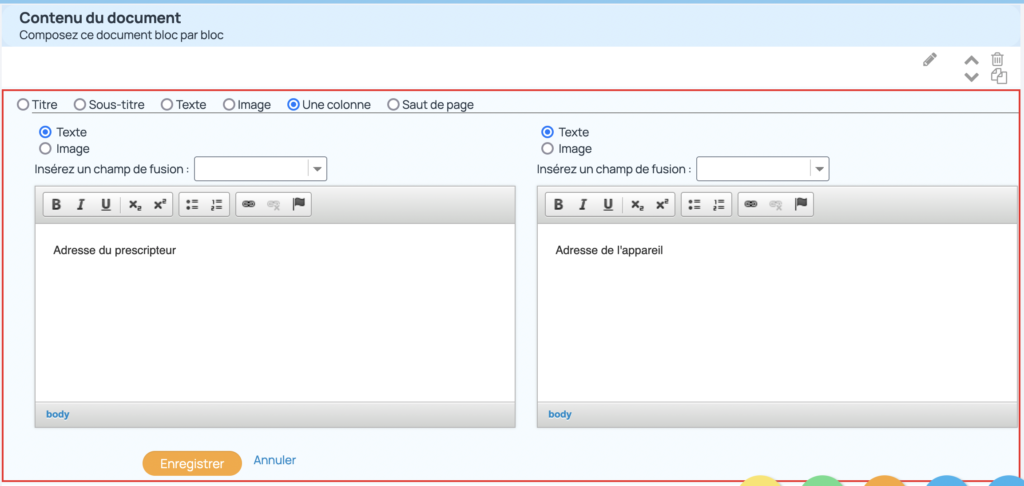The image size is (1024, 486).
Task: Insert numbered list in right editor
Action: [x=719, y=204]
